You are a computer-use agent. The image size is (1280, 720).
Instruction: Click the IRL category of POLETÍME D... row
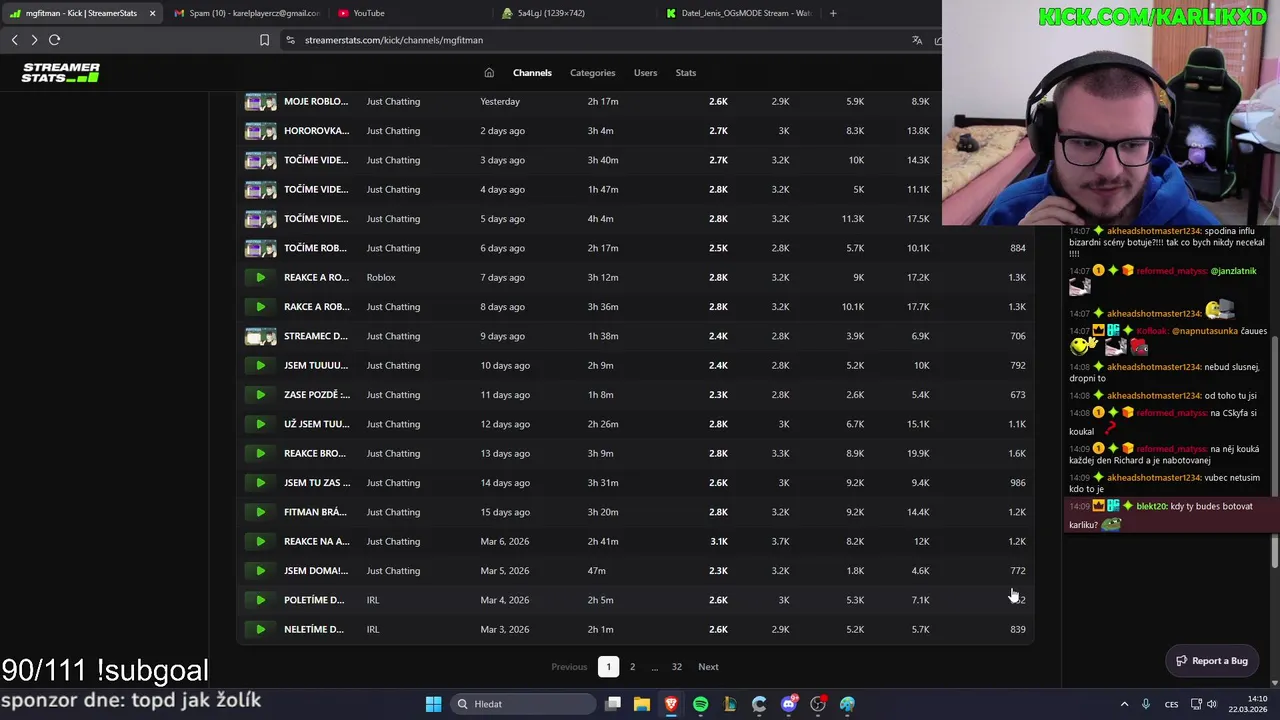[373, 600]
